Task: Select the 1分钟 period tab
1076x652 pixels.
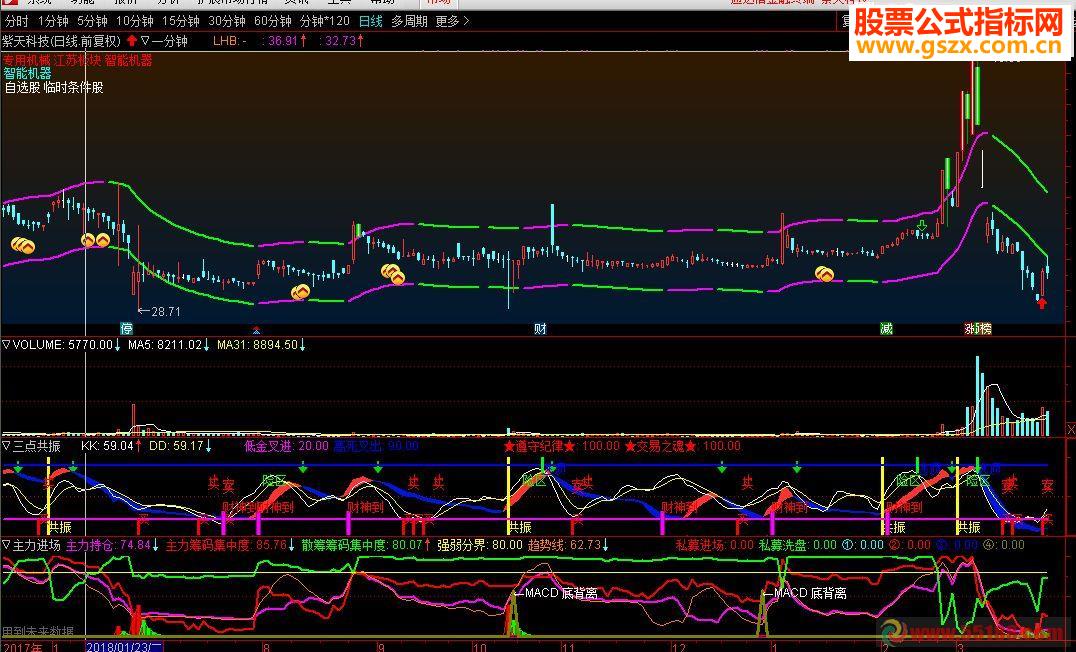Action: 53,21
